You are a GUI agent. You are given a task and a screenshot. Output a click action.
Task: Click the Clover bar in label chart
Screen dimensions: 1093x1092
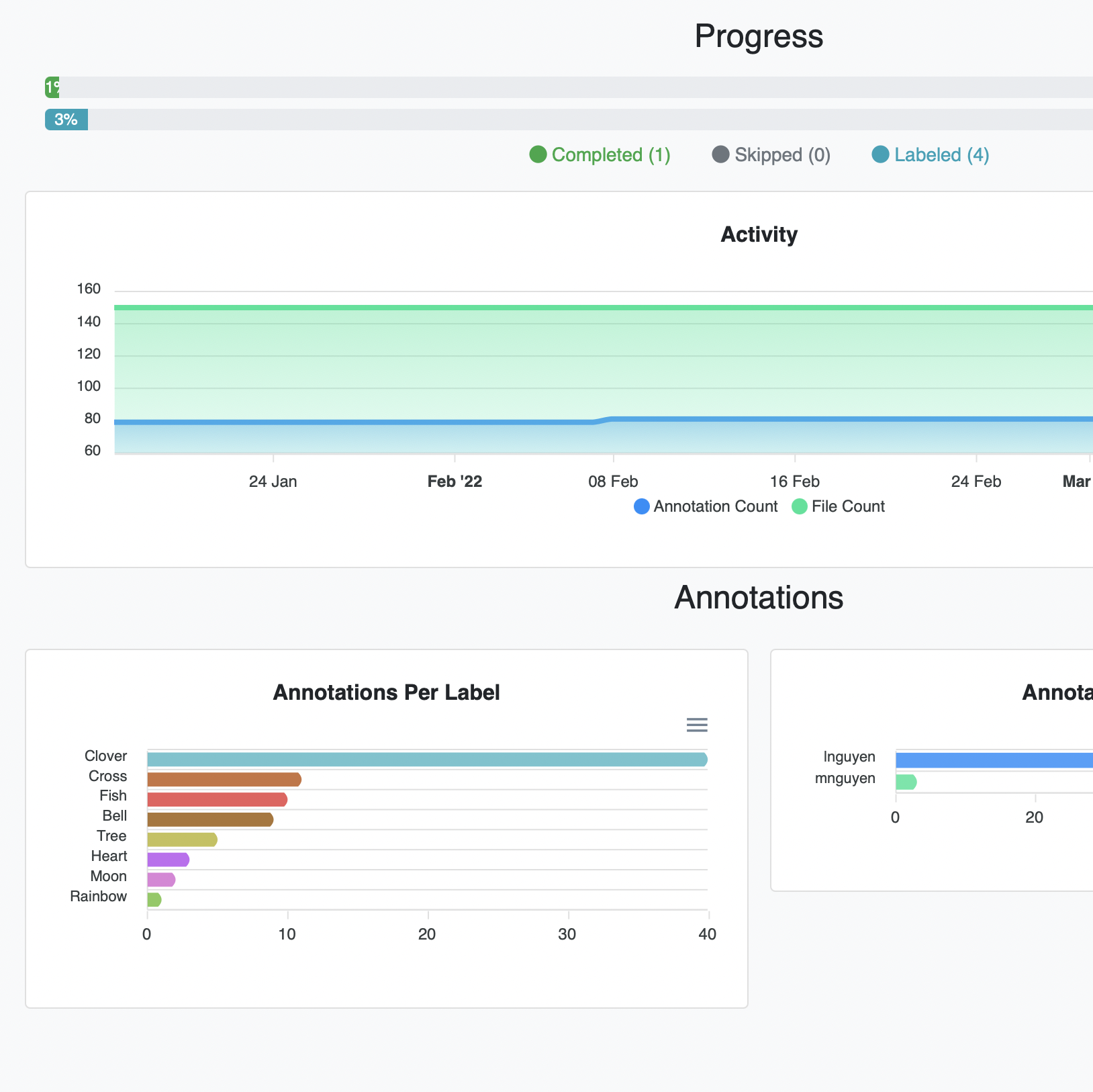coord(427,760)
